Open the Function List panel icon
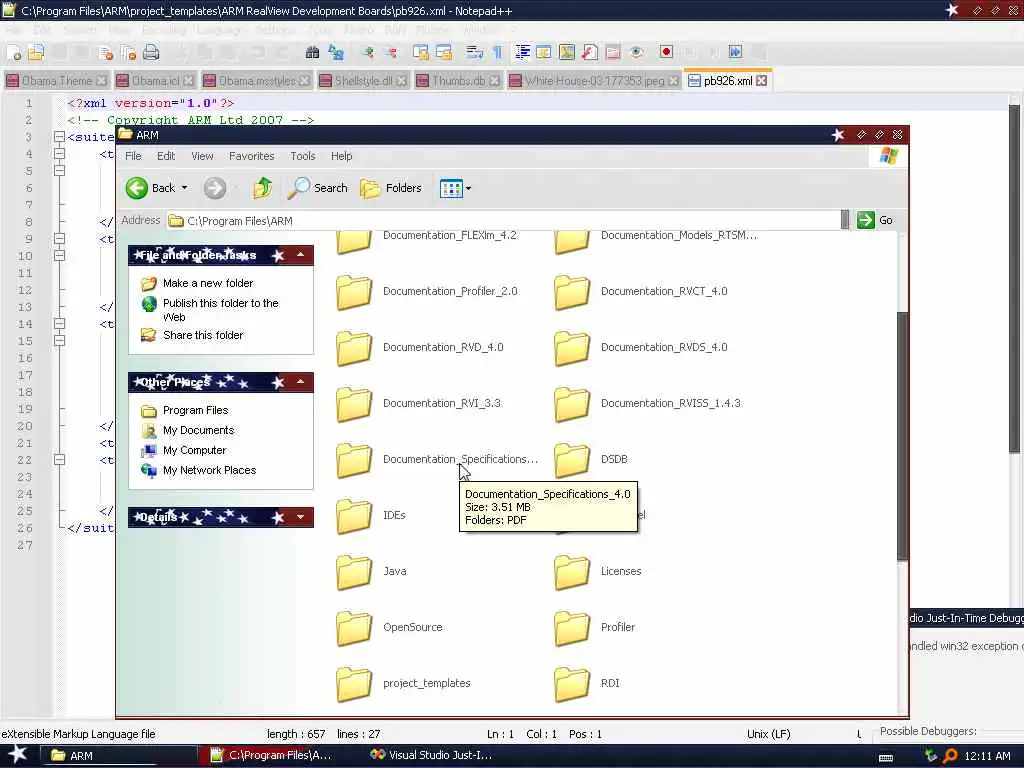 tap(590, 53)
